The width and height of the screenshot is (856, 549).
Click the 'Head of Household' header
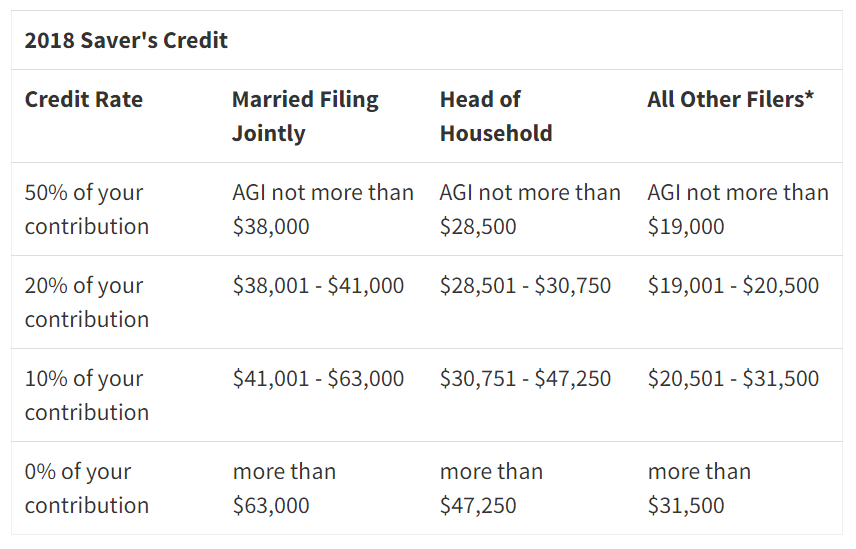(x=495, y=116)
